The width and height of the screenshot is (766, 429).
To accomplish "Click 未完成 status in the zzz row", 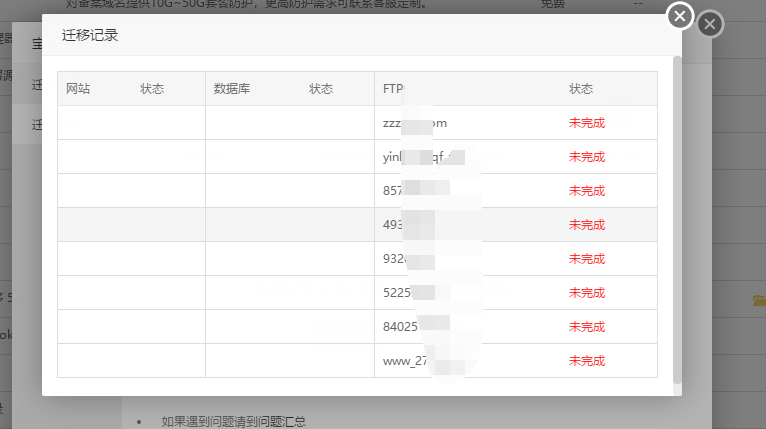I will tap(587, 123).
